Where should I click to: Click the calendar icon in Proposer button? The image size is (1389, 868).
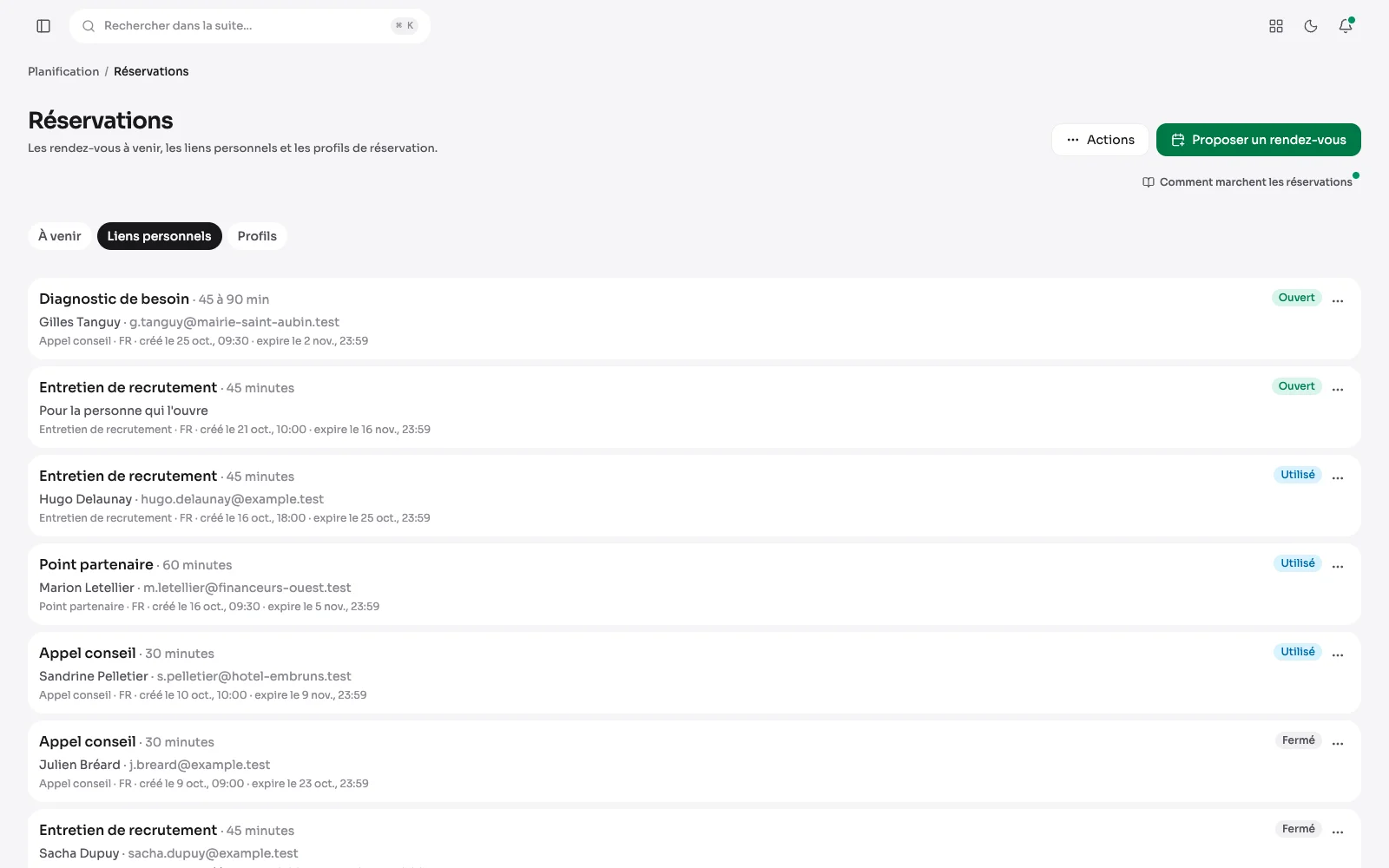click(1178, 140)
